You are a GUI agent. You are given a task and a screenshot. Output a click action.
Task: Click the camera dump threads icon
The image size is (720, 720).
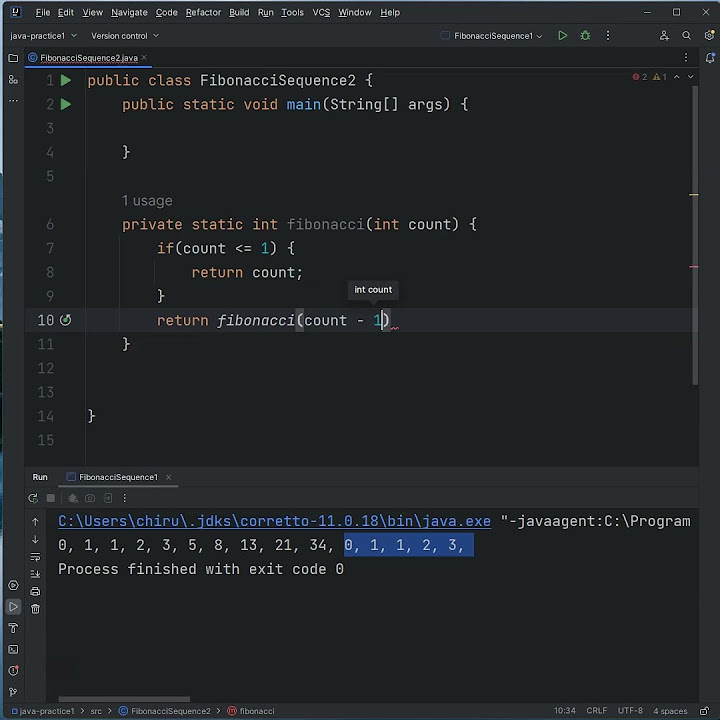coord(90,498)
